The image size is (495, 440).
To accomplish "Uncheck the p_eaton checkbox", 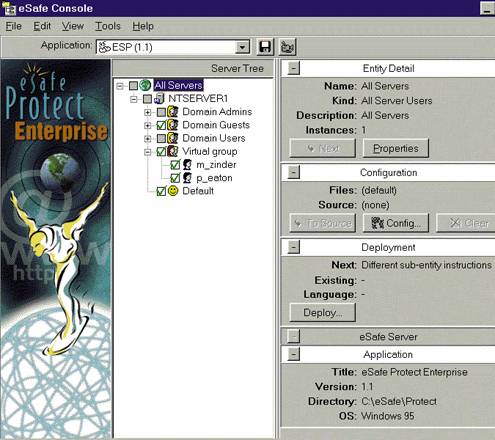I will click(175, 178).
